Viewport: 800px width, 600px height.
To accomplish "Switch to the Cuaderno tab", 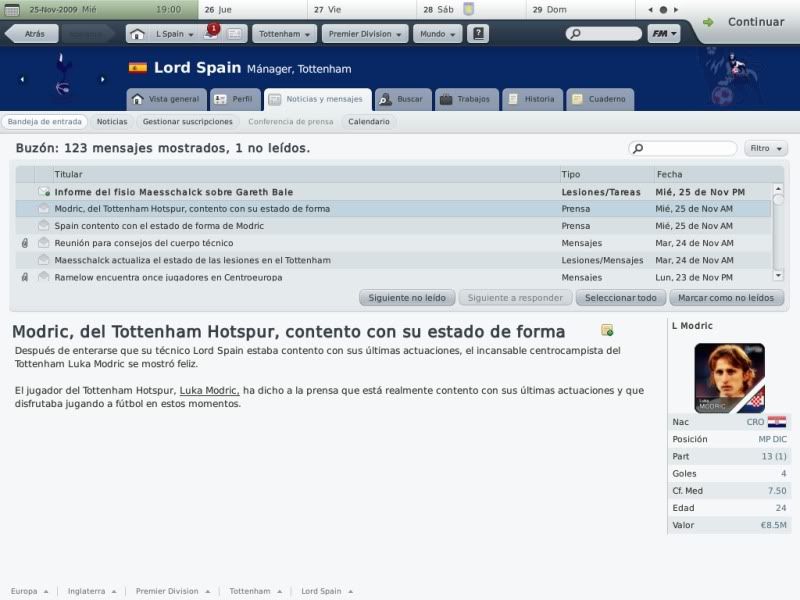I will tap(600, 99).
